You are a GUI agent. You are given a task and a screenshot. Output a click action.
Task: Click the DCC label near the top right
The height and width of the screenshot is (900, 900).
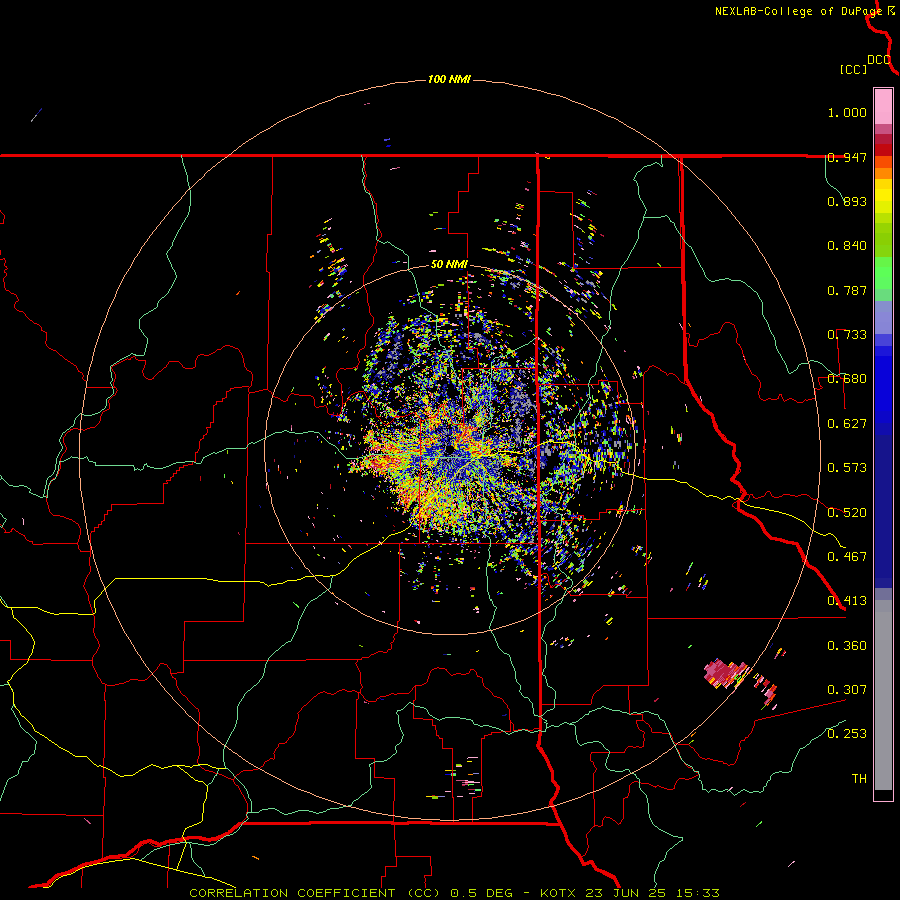[x=879, y=60]
